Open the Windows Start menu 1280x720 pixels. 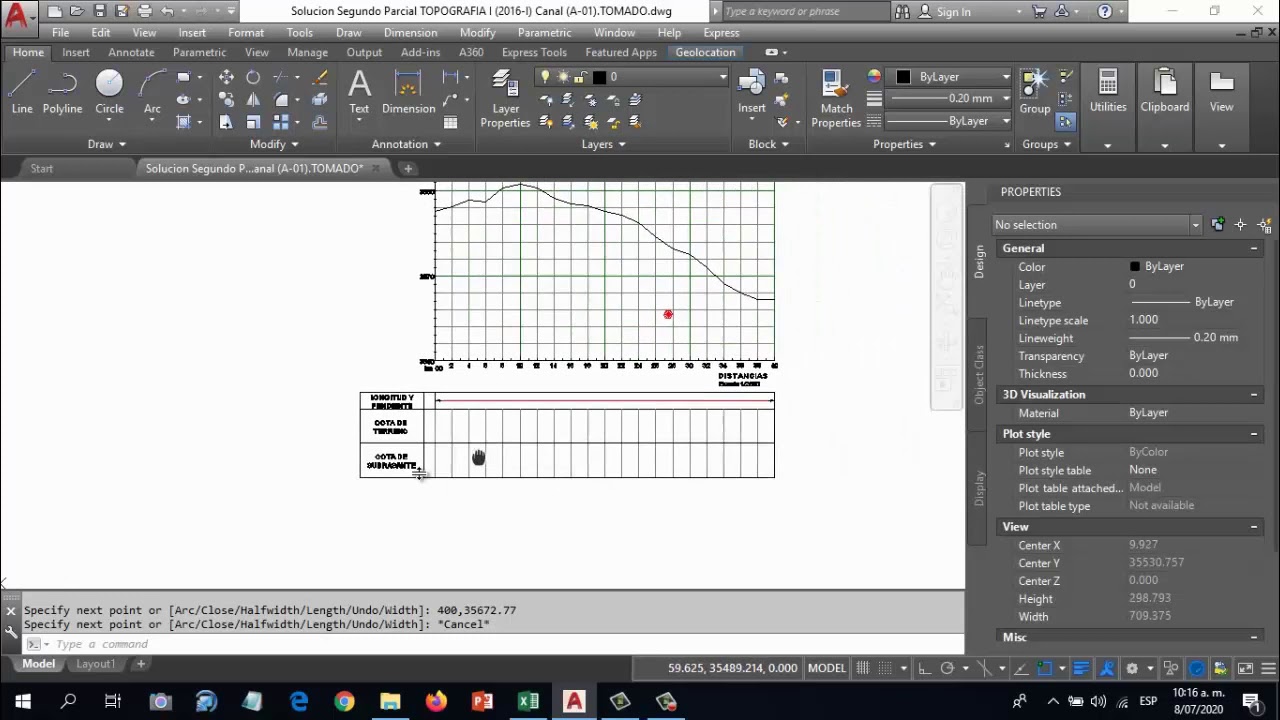point(22,702)
